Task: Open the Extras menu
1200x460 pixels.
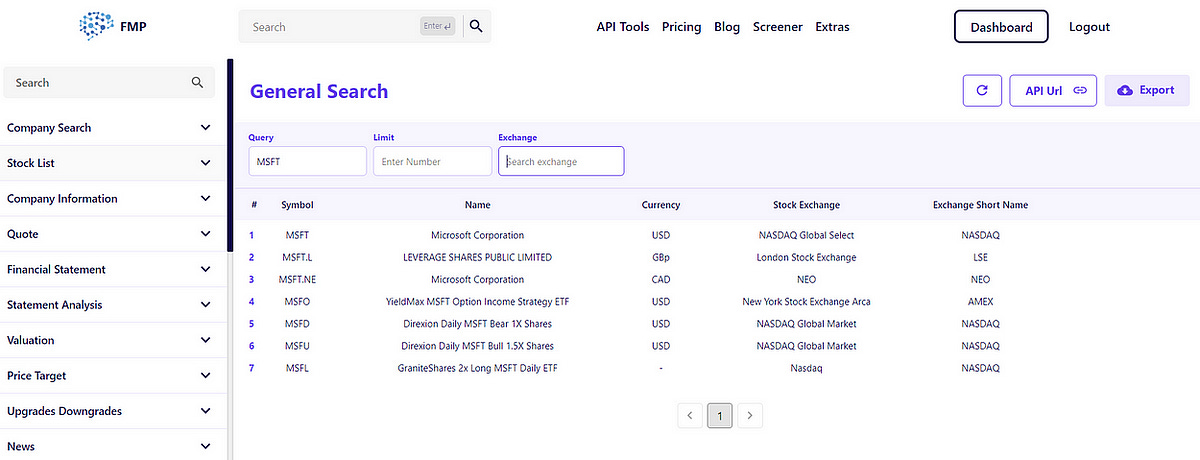Action: [832, 27]
